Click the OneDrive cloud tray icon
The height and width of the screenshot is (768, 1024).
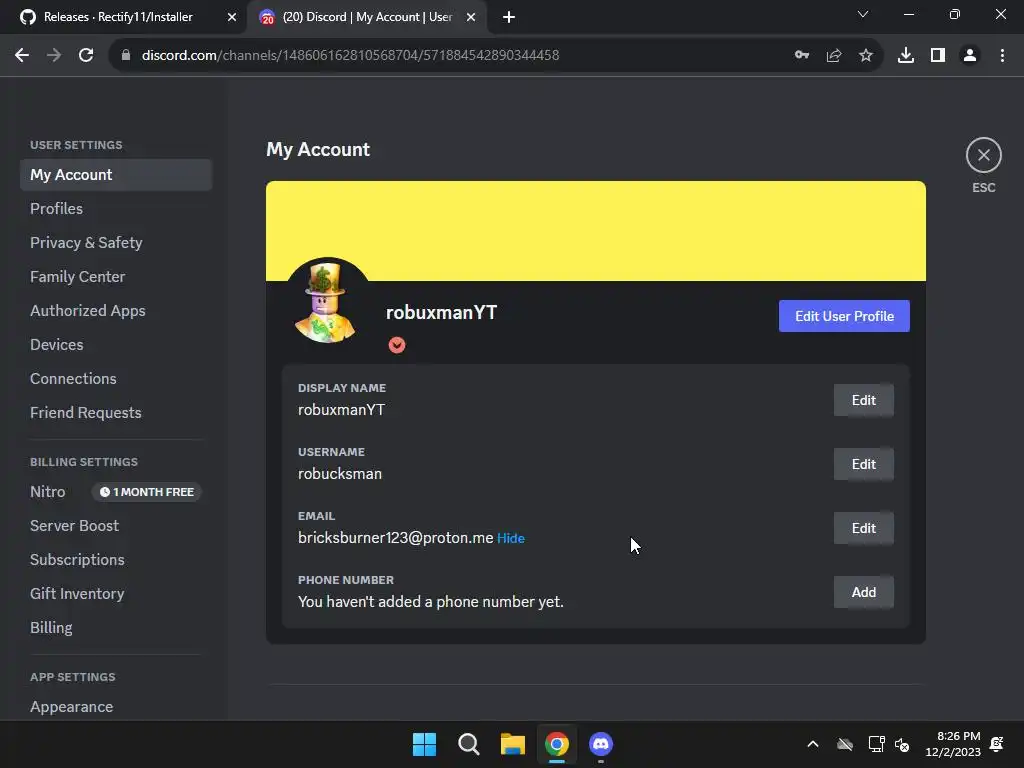845,744
